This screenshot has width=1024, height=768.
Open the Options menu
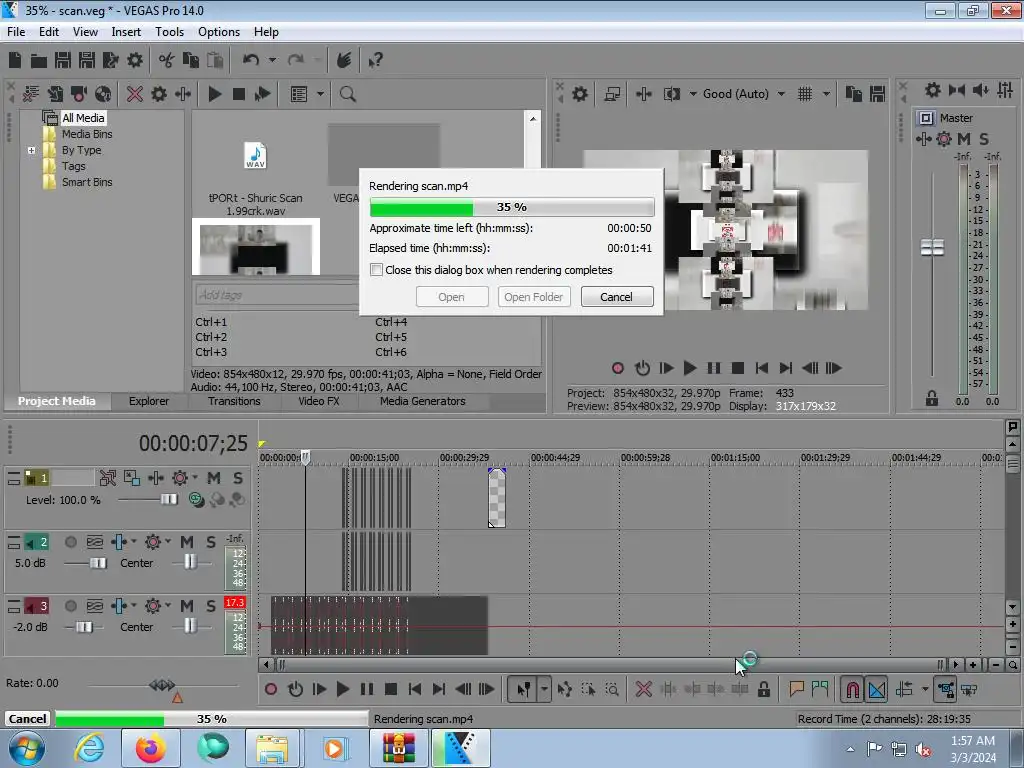point(219,31)
